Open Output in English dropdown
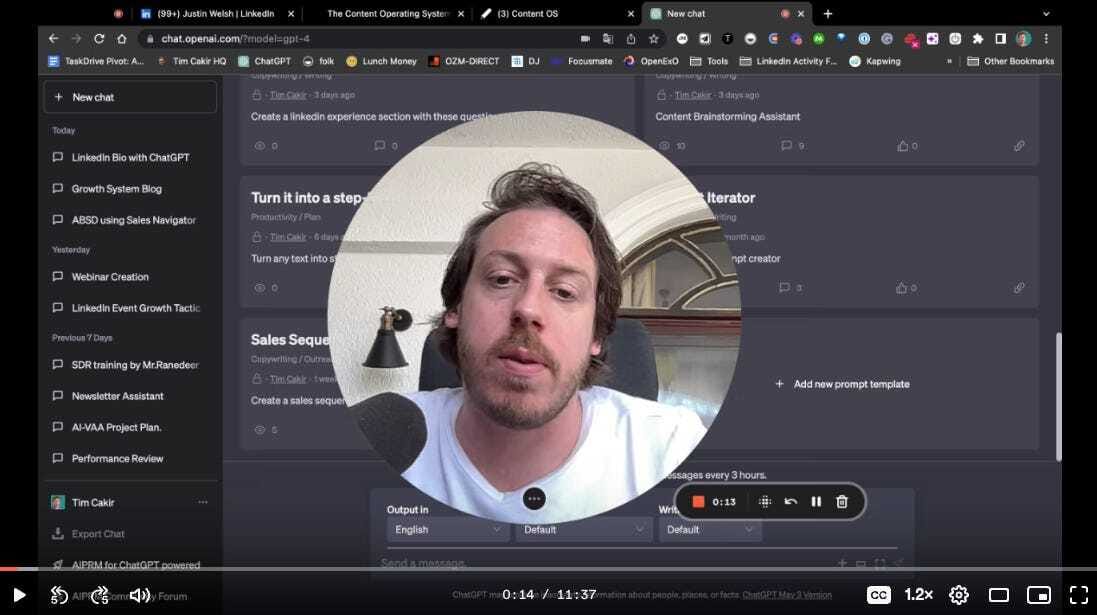This screenshot has width=1097, height=615. click(x=446, y=530)
